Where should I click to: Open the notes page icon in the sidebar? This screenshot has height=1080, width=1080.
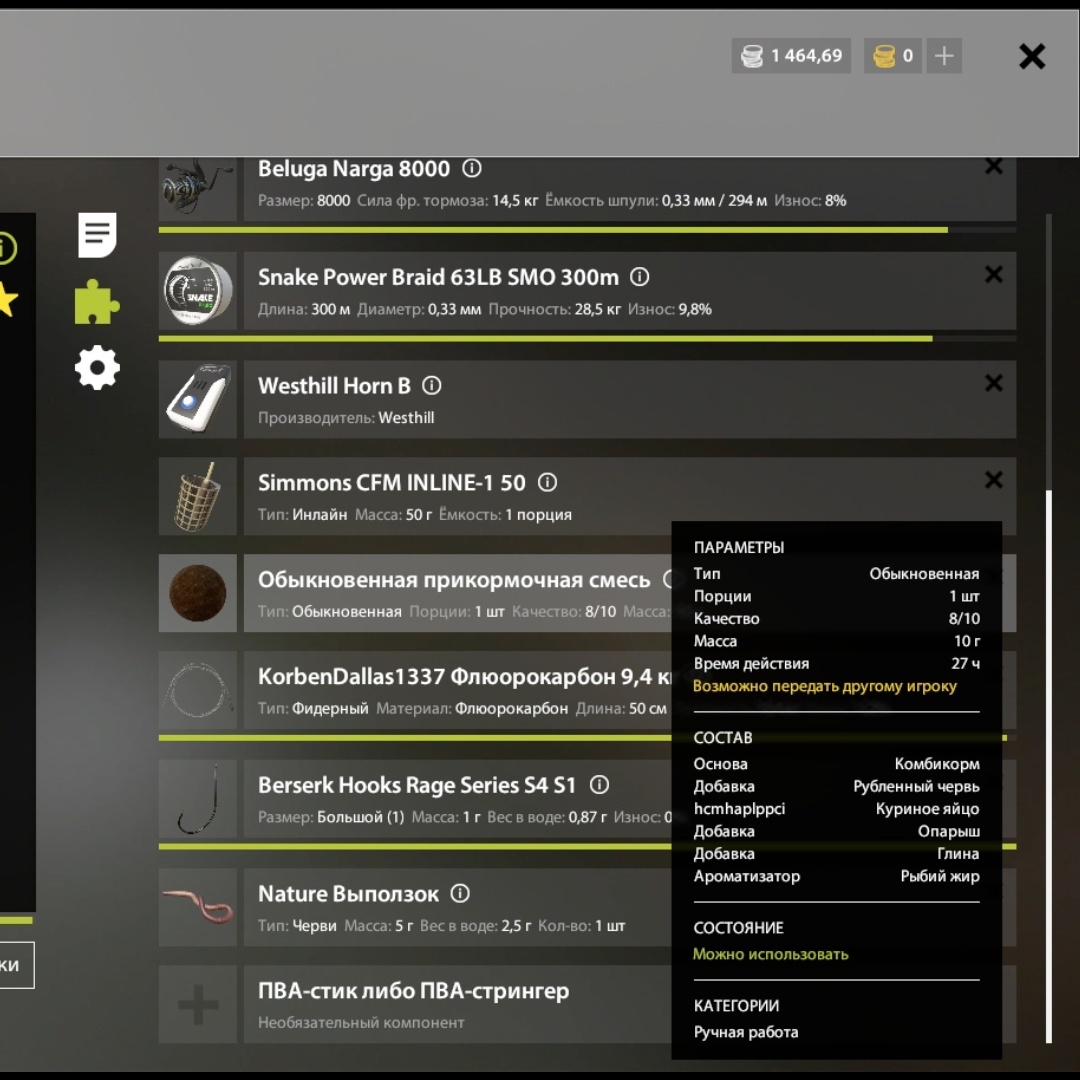click(97, 235)
